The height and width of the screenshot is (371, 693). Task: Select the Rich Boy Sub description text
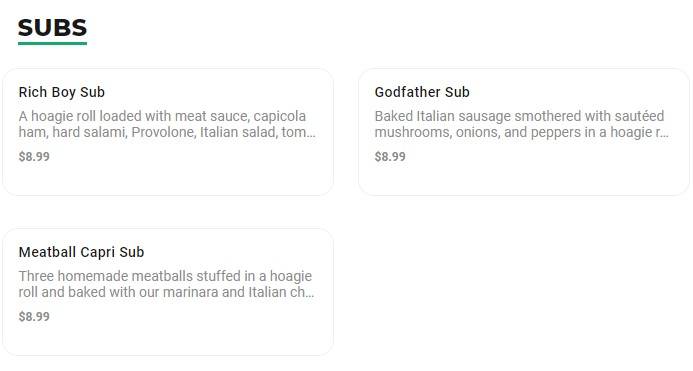(167, 124)
